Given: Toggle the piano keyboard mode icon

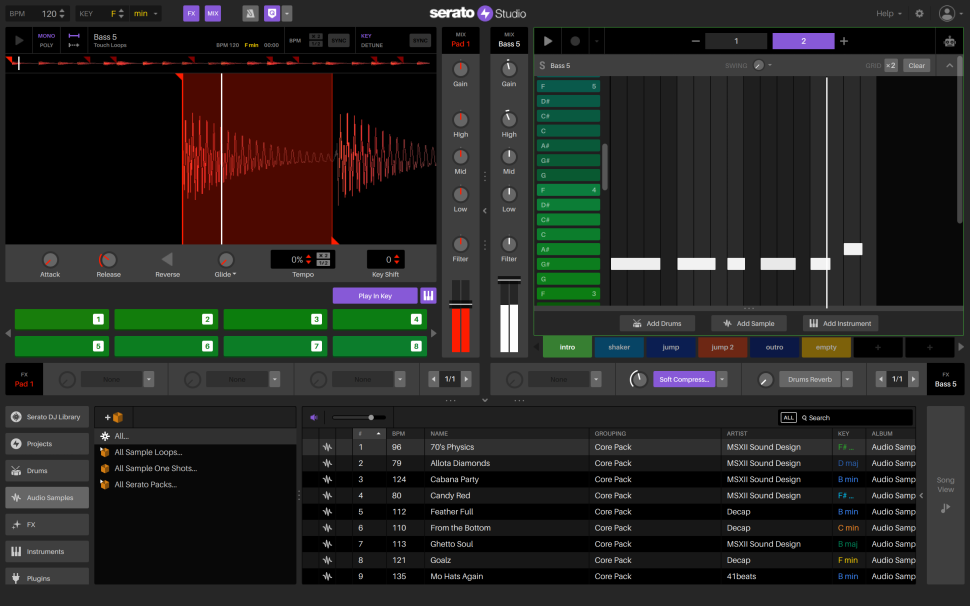Looking at the screenshot, I should coord(428,296).
